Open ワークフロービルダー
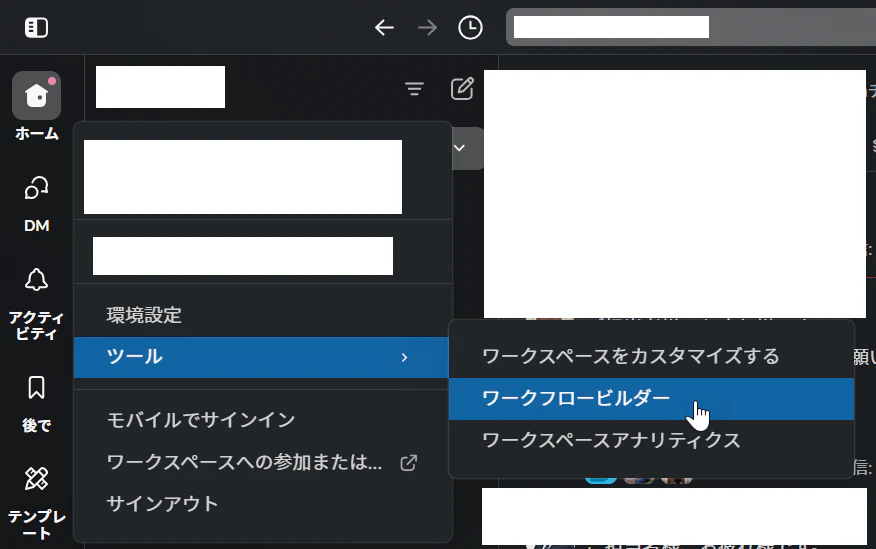The width and height of the screenshot is (876, 549). point(651,399)
